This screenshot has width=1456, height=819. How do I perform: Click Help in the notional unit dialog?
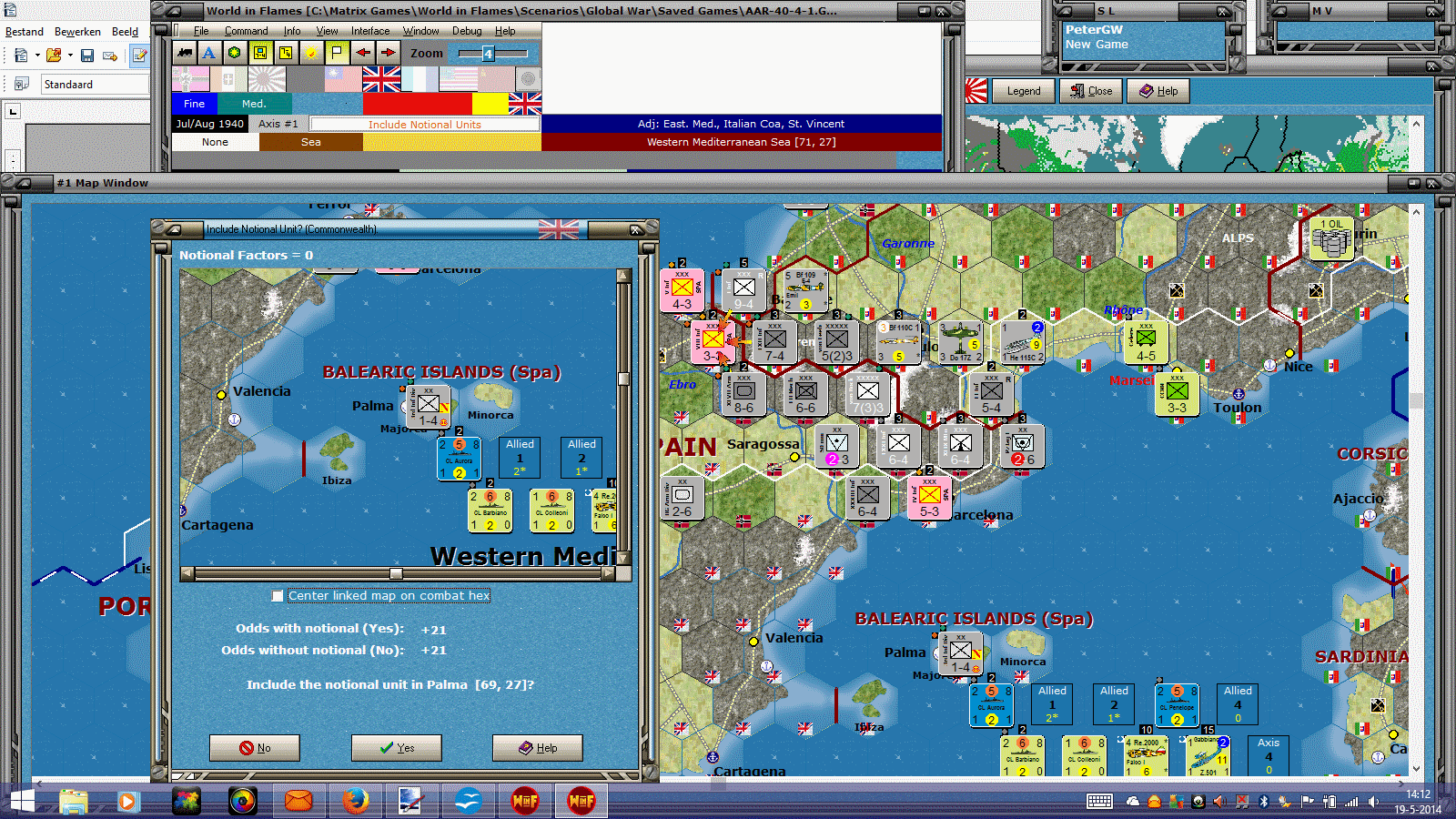point(538,748)
